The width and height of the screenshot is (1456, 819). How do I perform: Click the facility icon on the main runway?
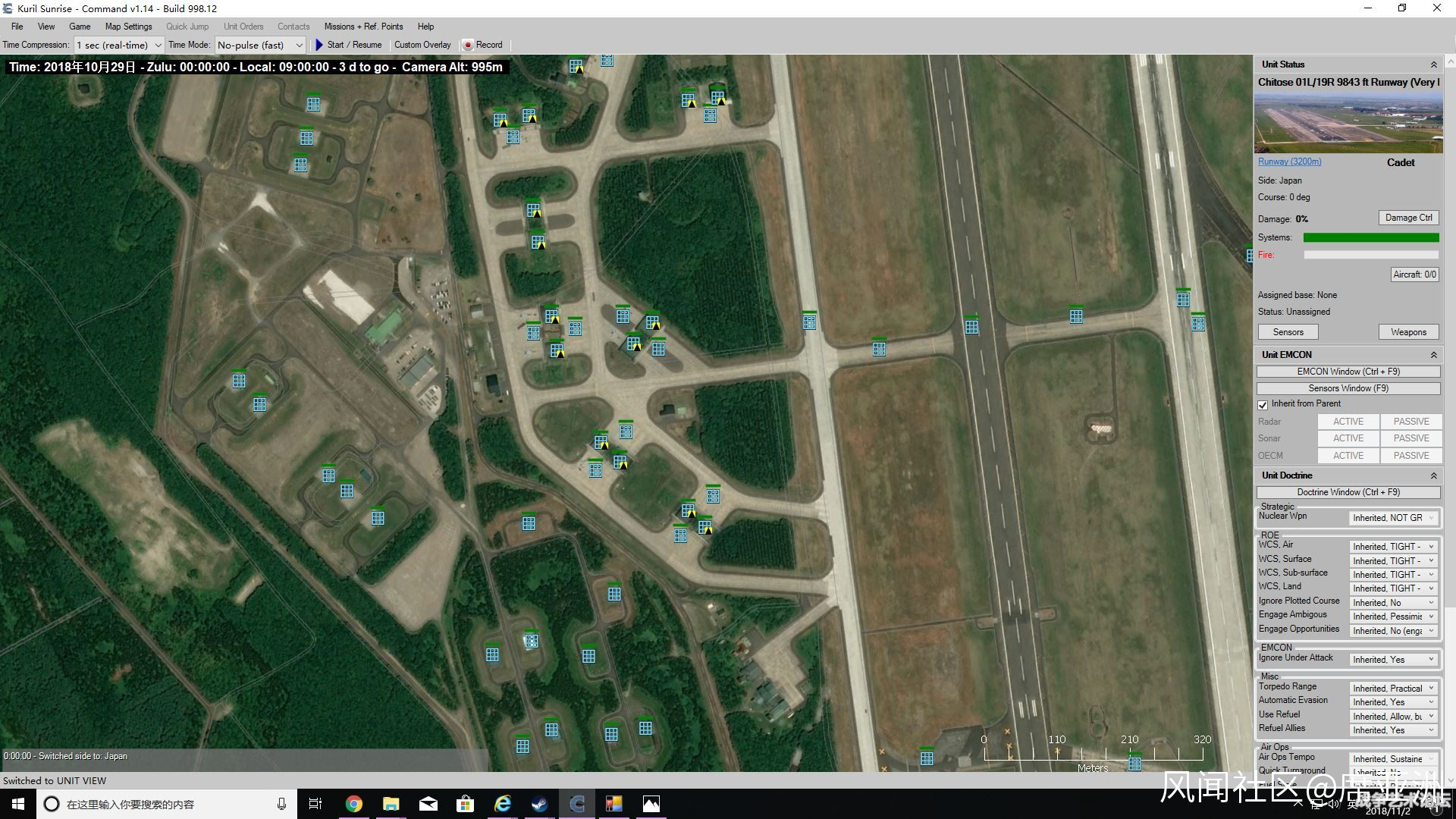971,327
